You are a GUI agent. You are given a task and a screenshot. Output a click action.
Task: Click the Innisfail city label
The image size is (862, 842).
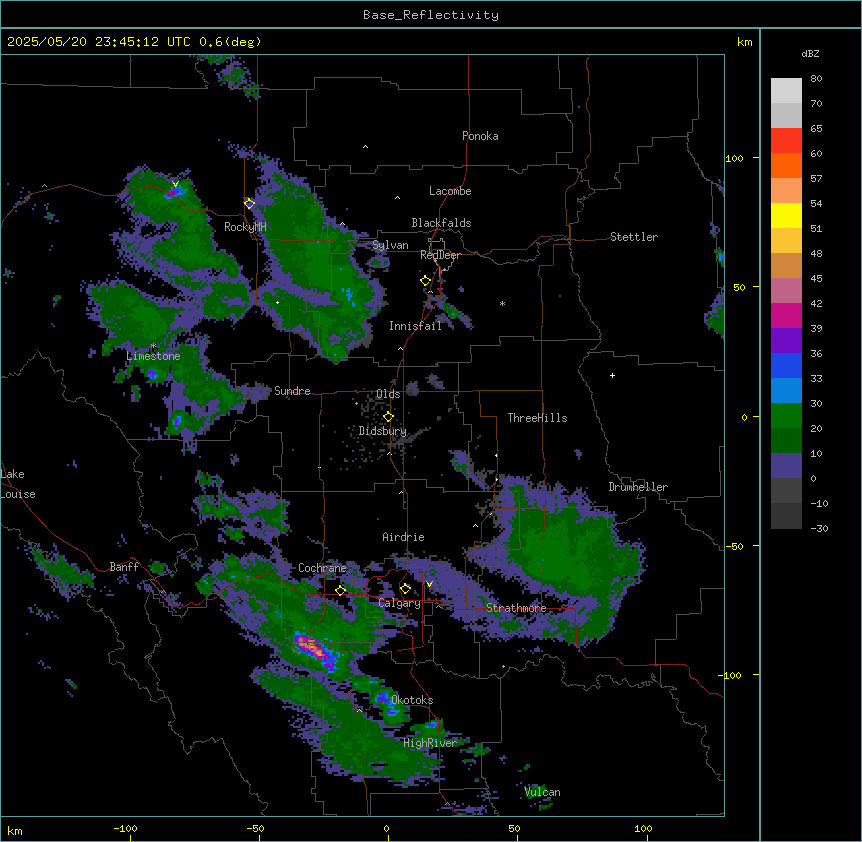click(416, 326)
